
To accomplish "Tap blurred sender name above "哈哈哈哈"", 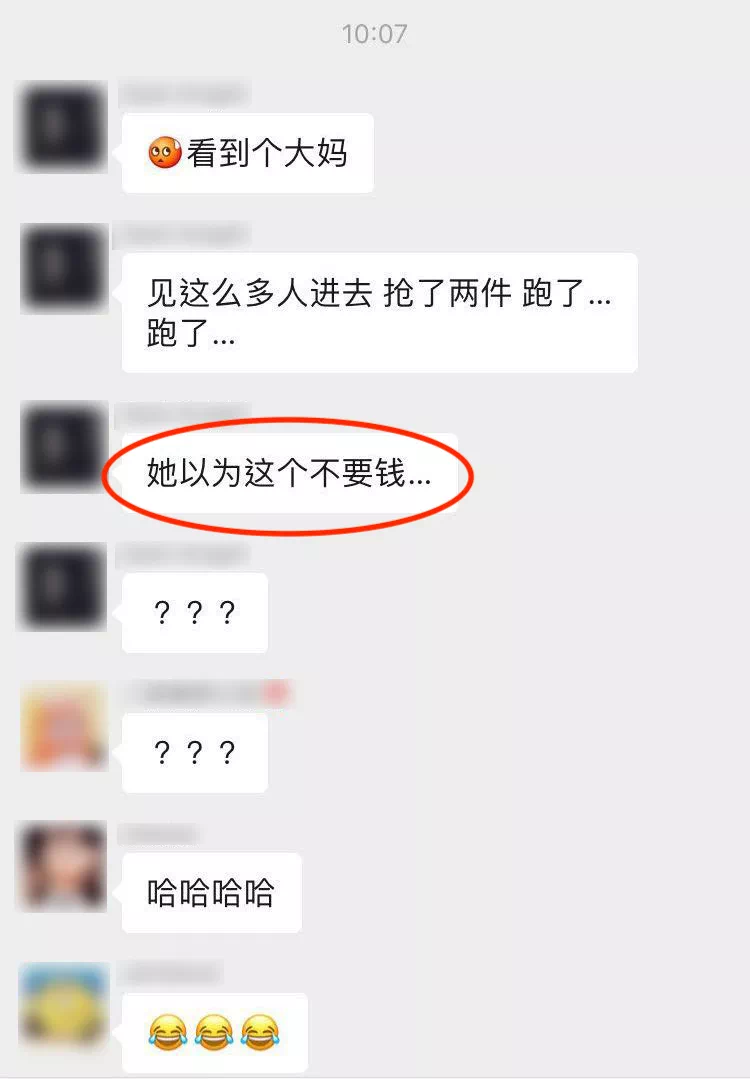I will (x=158, y=835).
